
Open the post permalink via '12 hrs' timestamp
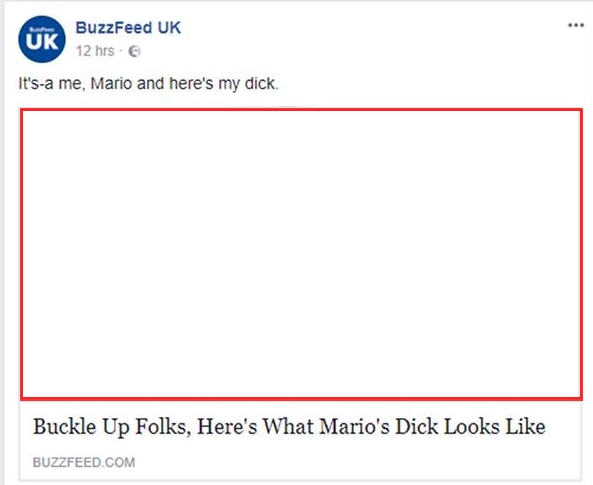pos(95,51)
